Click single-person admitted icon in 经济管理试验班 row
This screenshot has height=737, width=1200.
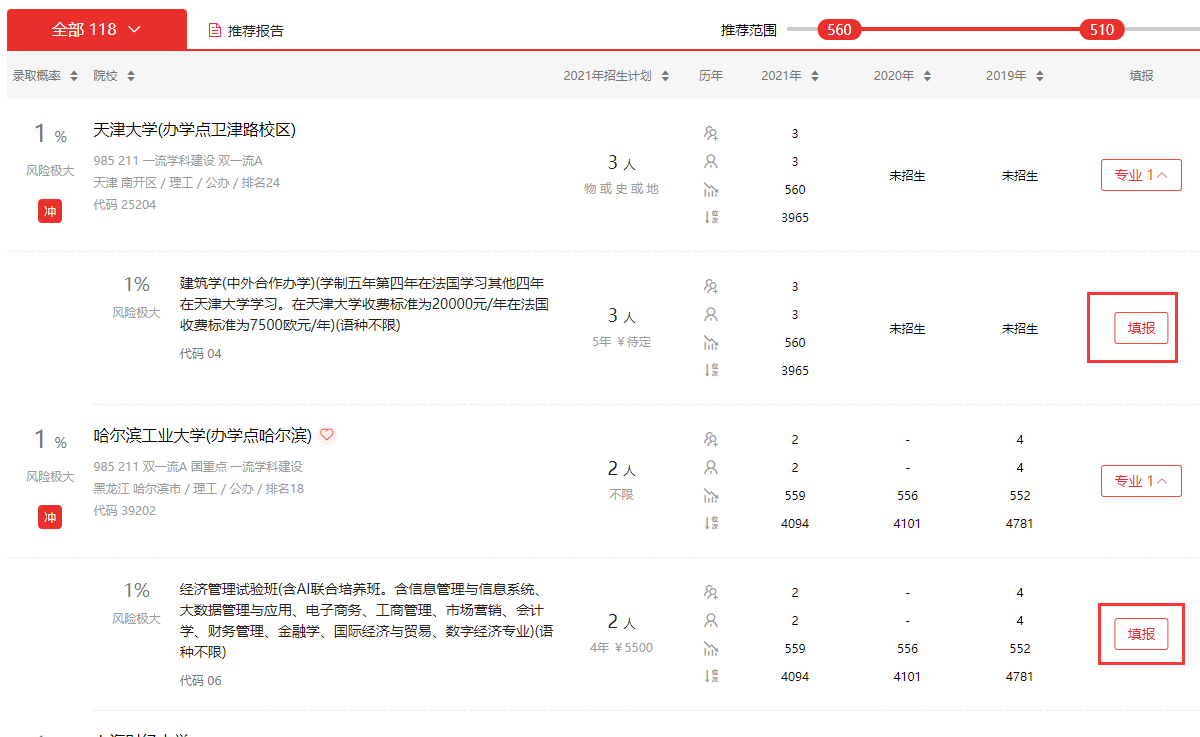point(711,620)
